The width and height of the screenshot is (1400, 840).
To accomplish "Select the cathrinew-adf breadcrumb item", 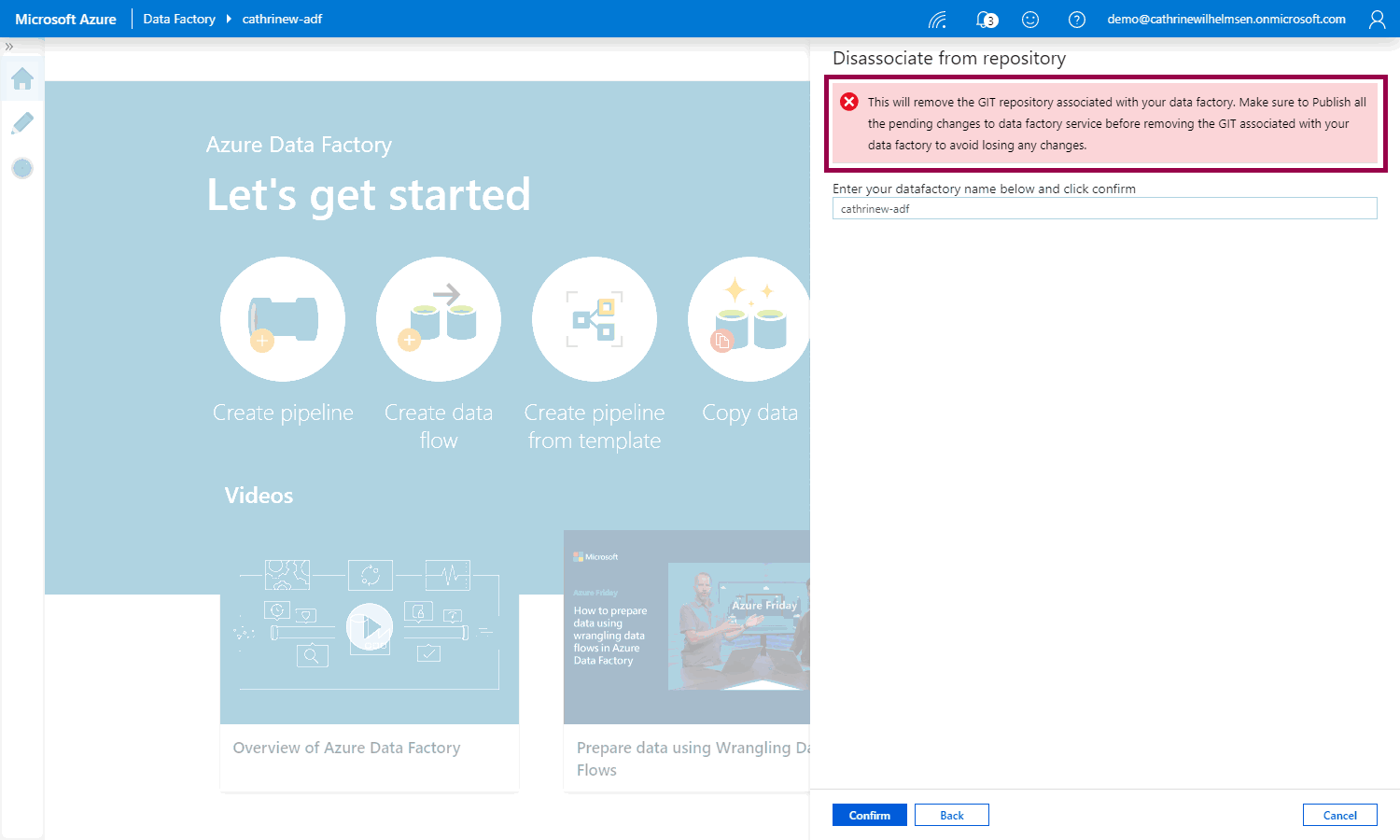I will [x=282, y=19].
